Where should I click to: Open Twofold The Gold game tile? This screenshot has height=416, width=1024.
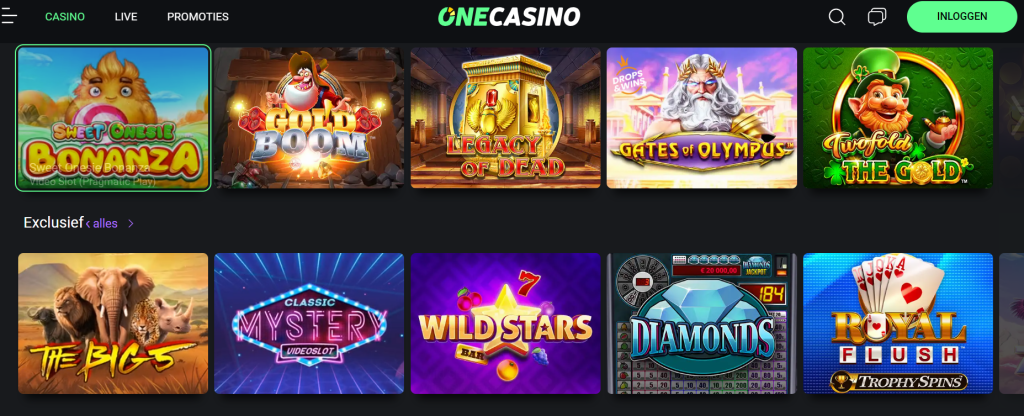(898, 118)
